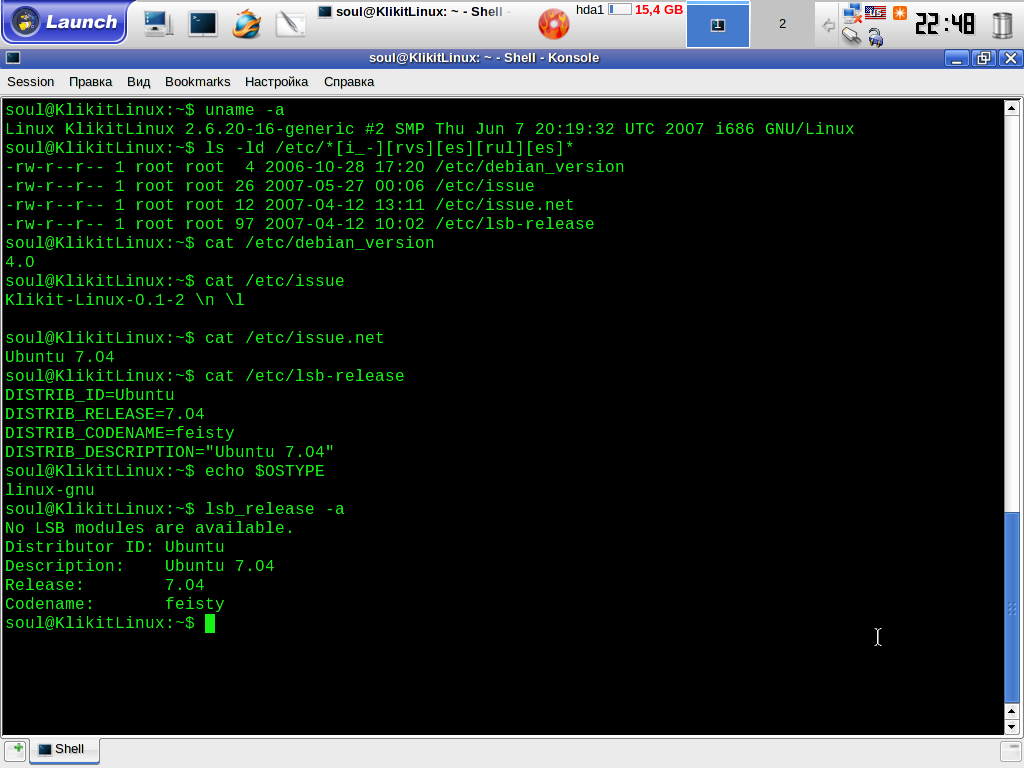Viewport: 1024px width, 768px height.
Task: Open the Bookmarks menu
Action: 197,82
